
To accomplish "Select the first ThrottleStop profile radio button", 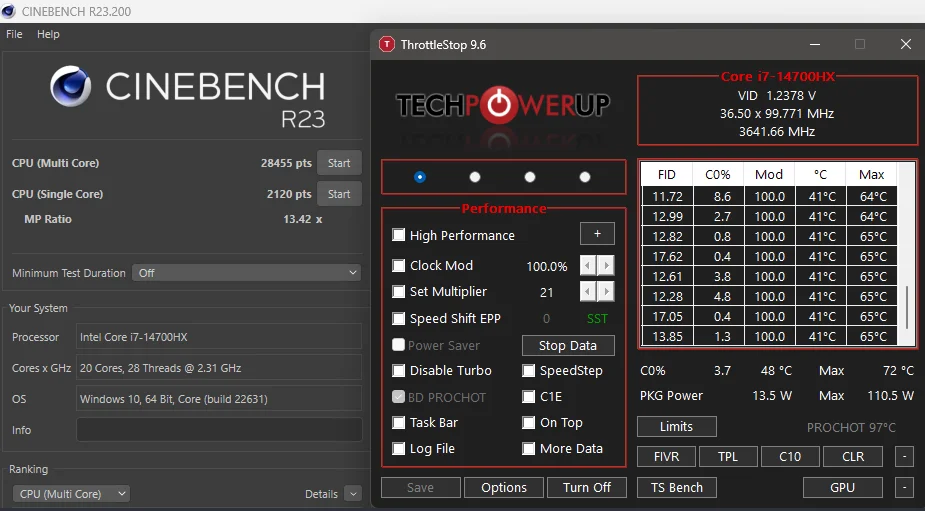I will click(419, 177).
